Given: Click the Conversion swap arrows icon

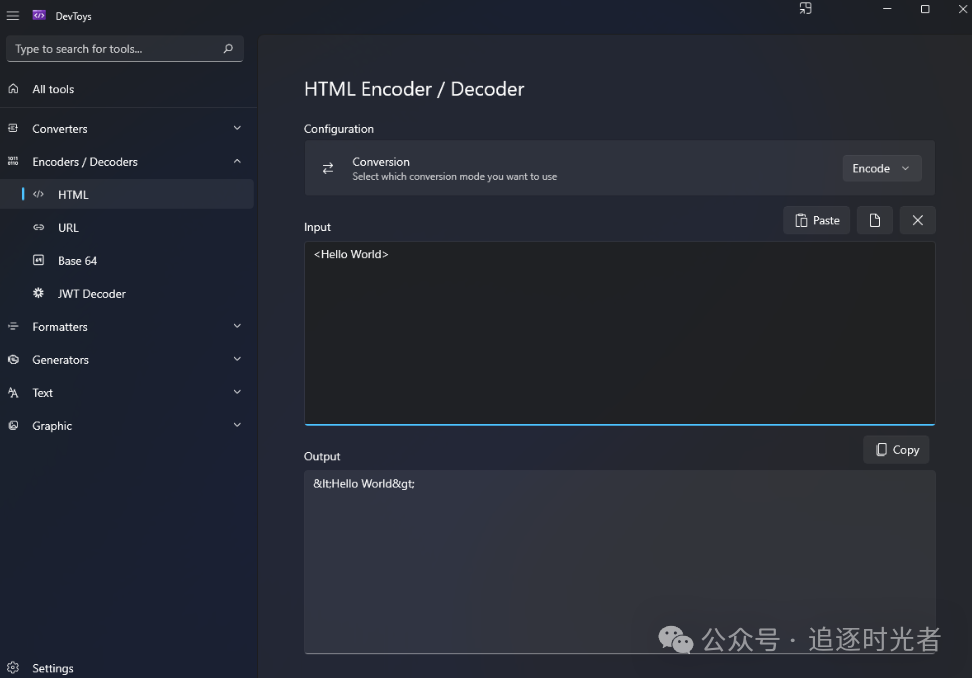Looking at the screenshot, I should tap(328, 168).
